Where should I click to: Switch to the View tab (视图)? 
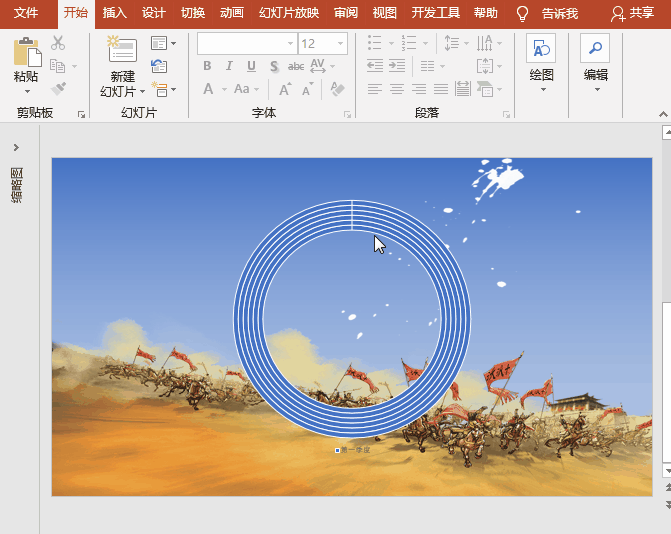pos(385,13)
